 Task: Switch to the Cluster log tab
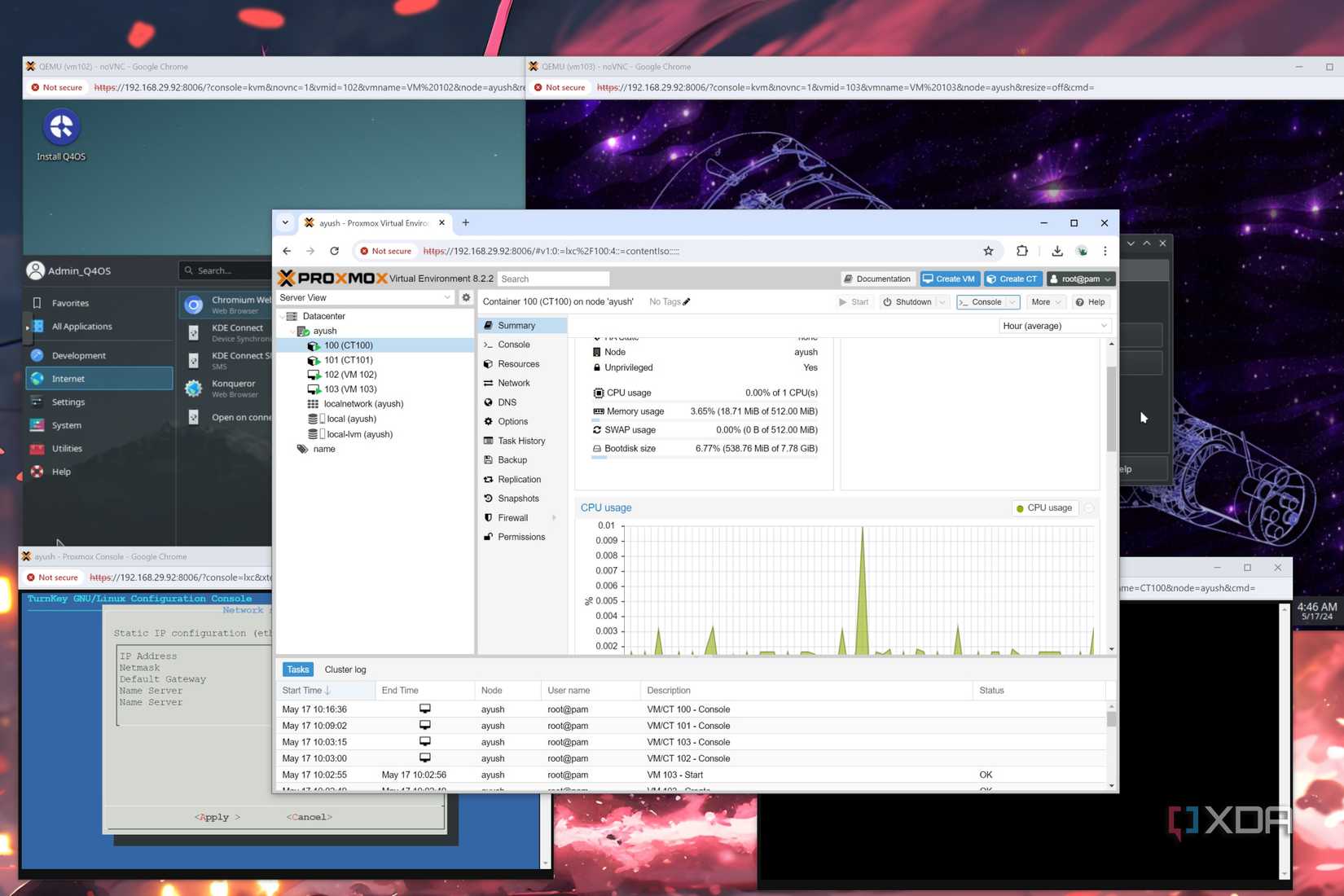tap(345, 669)
